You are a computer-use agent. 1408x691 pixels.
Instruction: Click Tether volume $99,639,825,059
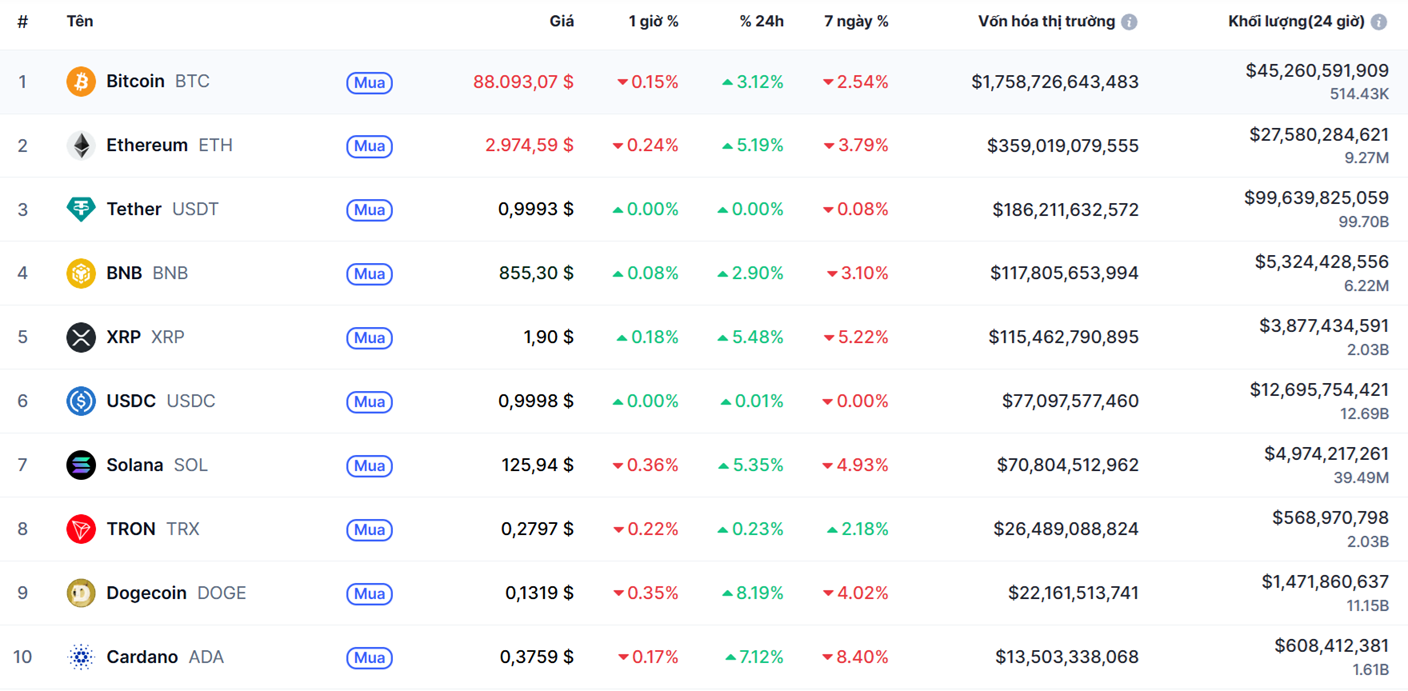[1316, 198]
